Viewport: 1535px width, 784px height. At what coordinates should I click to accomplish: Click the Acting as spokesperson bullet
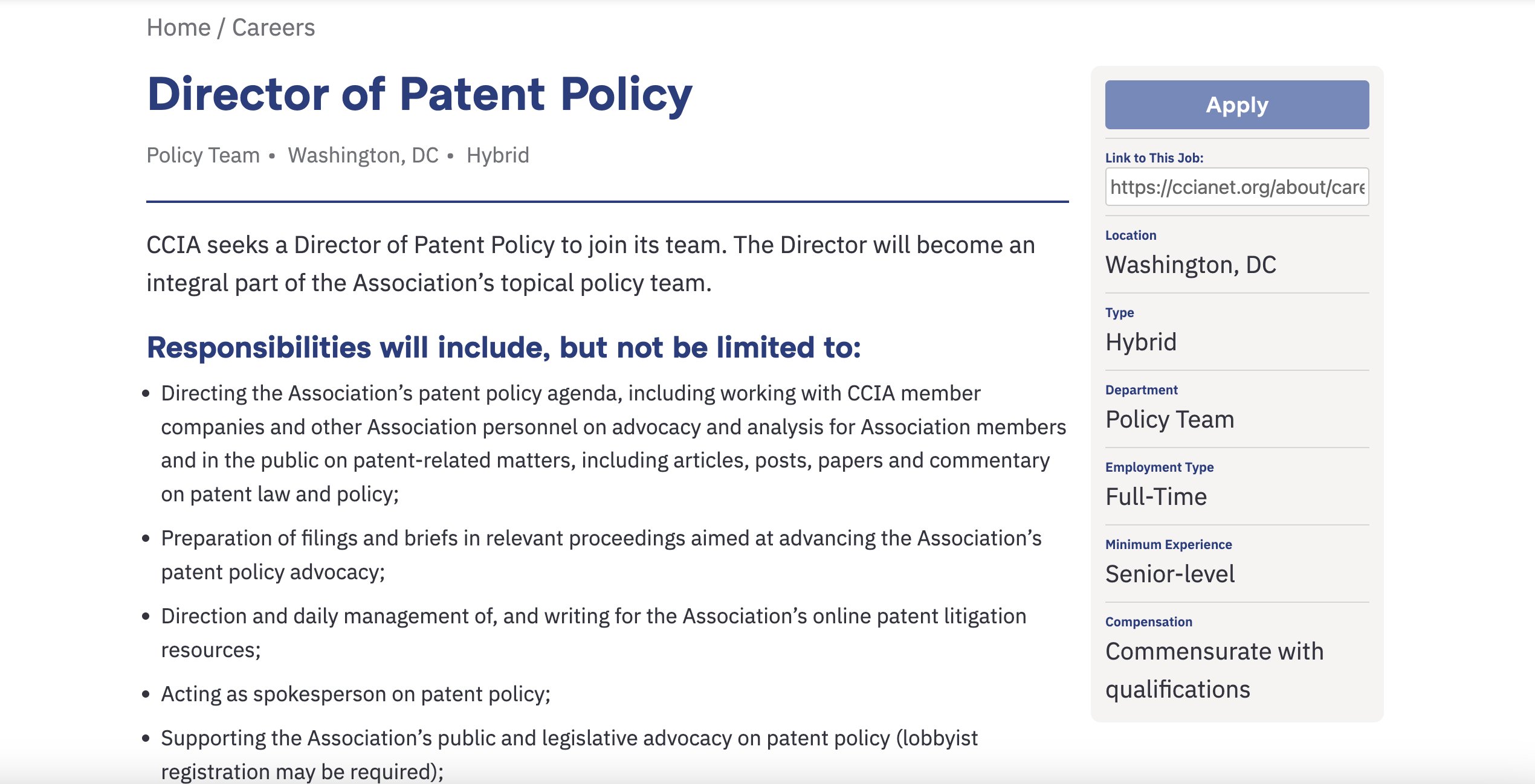click(355, 694)
